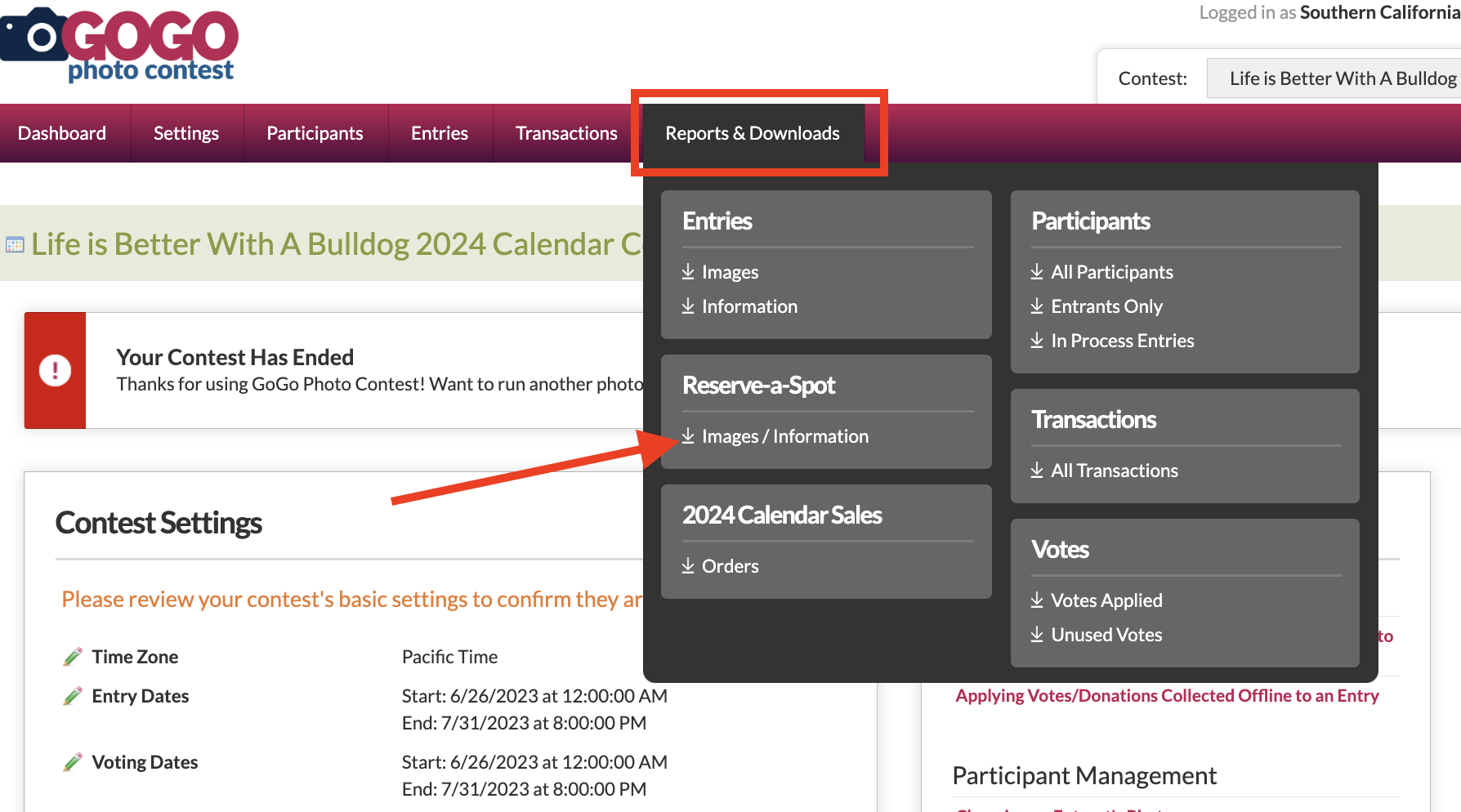Click the download icon beside Images / Information

coord(688,435)
